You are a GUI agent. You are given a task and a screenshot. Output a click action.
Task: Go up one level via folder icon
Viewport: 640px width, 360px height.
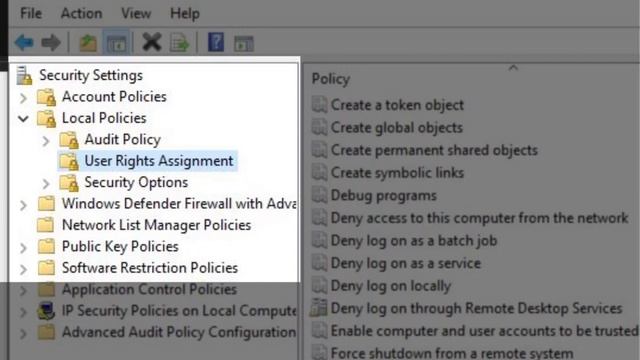[88, 43]
